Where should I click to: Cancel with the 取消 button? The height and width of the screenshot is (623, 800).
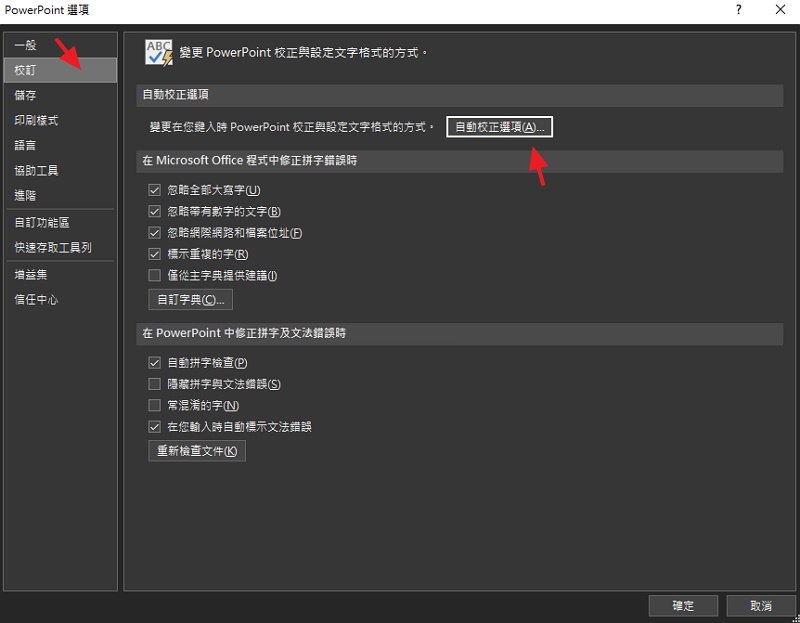pyautogui.click(x=761, y=606)
